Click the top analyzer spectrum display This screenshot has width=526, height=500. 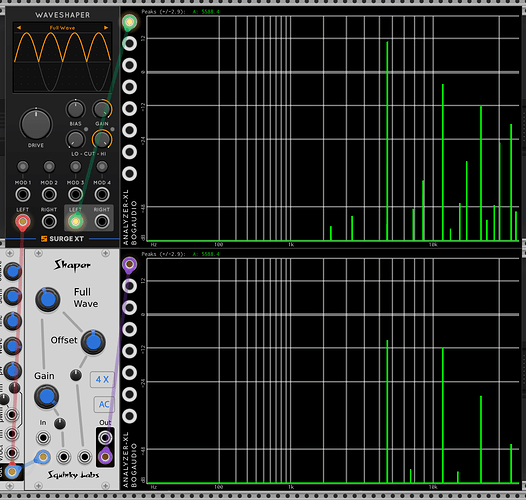pos(333,129)
